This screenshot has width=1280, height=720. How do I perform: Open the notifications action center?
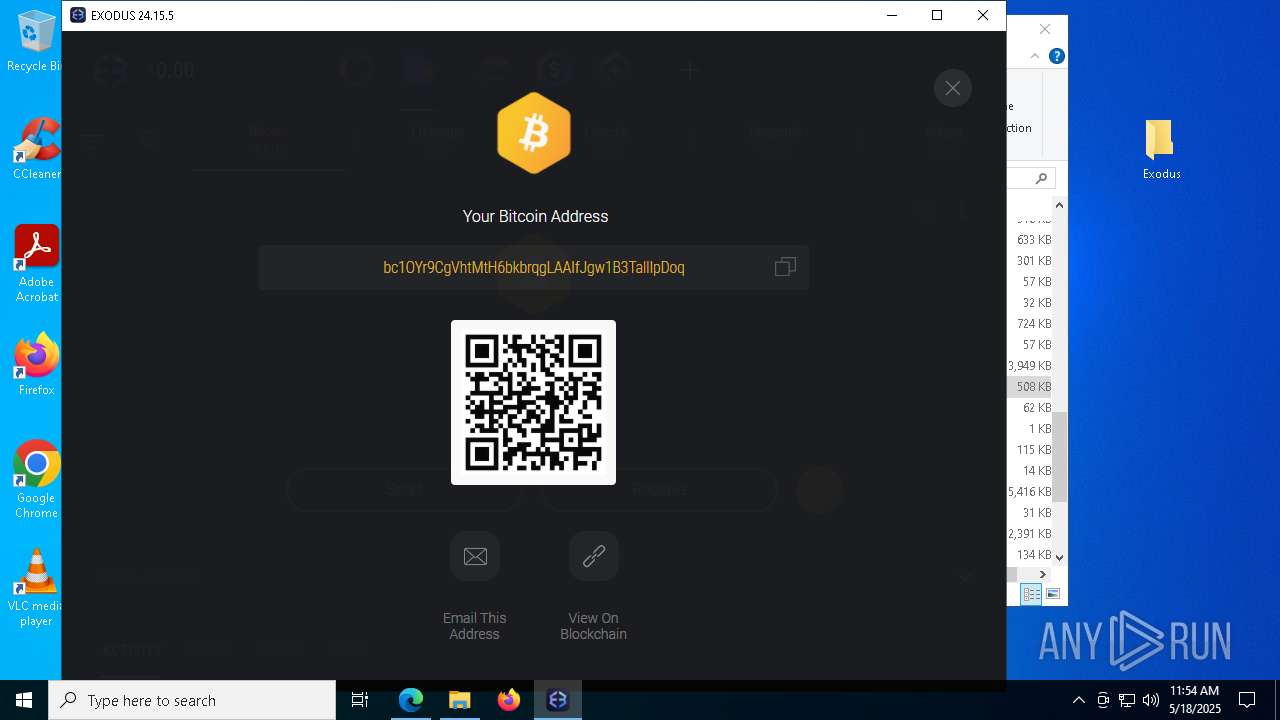pyautogui.click(x=1247, y=700)
